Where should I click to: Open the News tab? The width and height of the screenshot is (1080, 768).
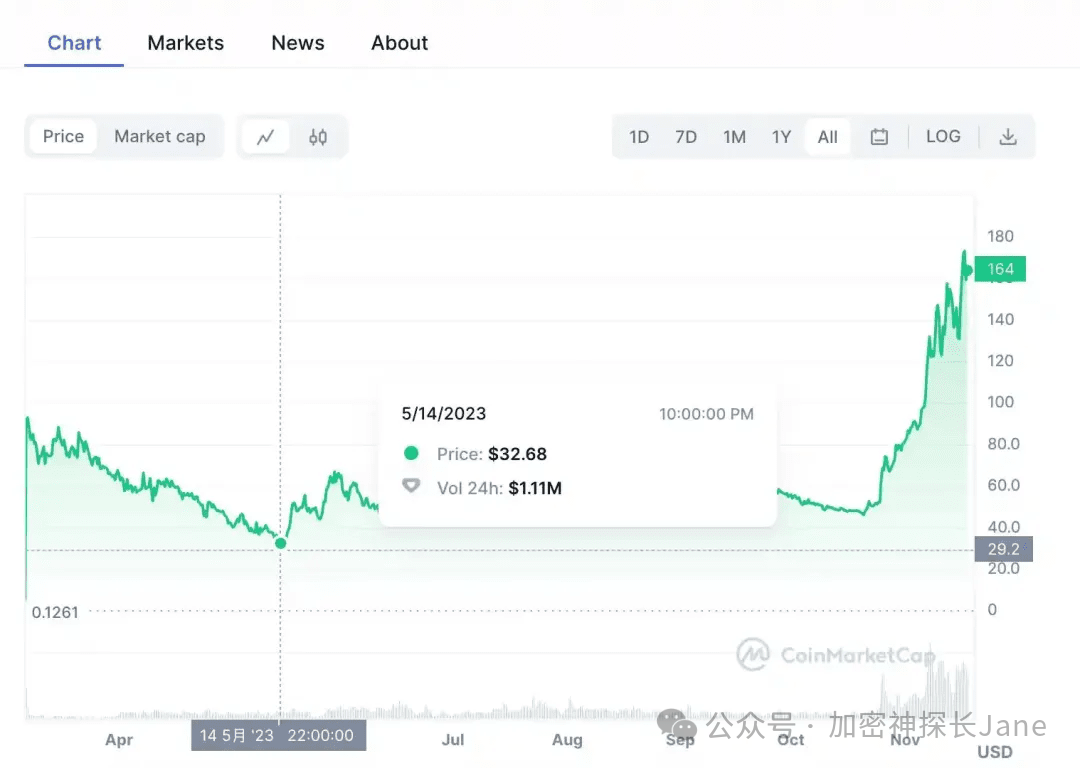pyautogui.click(x=297, y=42)
